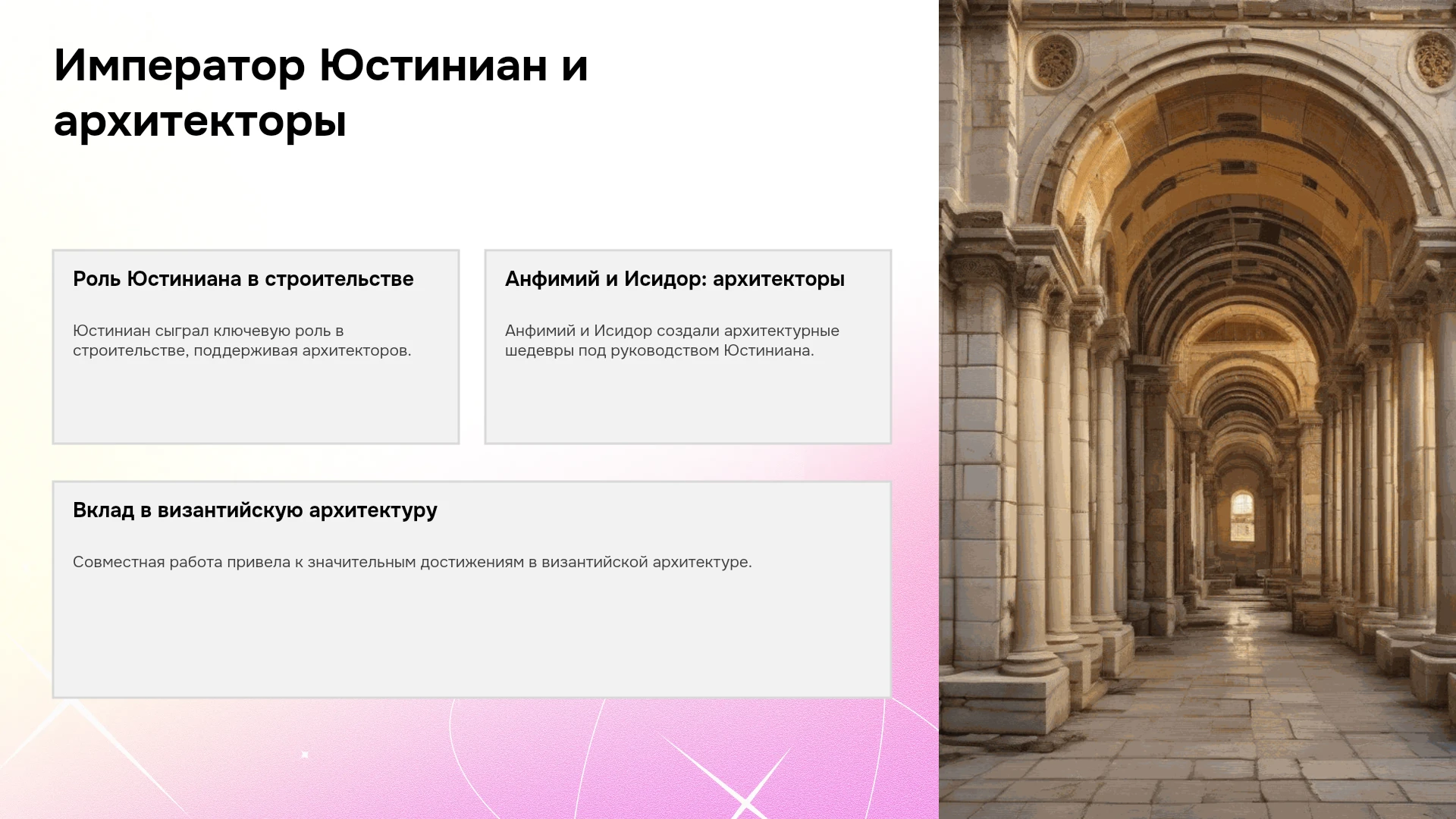The height and width of the screenshot is (819, 1456).
Task: Click the text 'Анфимий и Исидор создали архитектурные шедевры'
Action: (672, 340)
